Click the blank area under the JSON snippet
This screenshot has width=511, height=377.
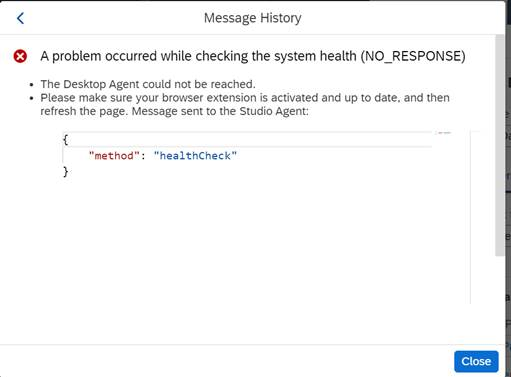(x=247, y=242)
